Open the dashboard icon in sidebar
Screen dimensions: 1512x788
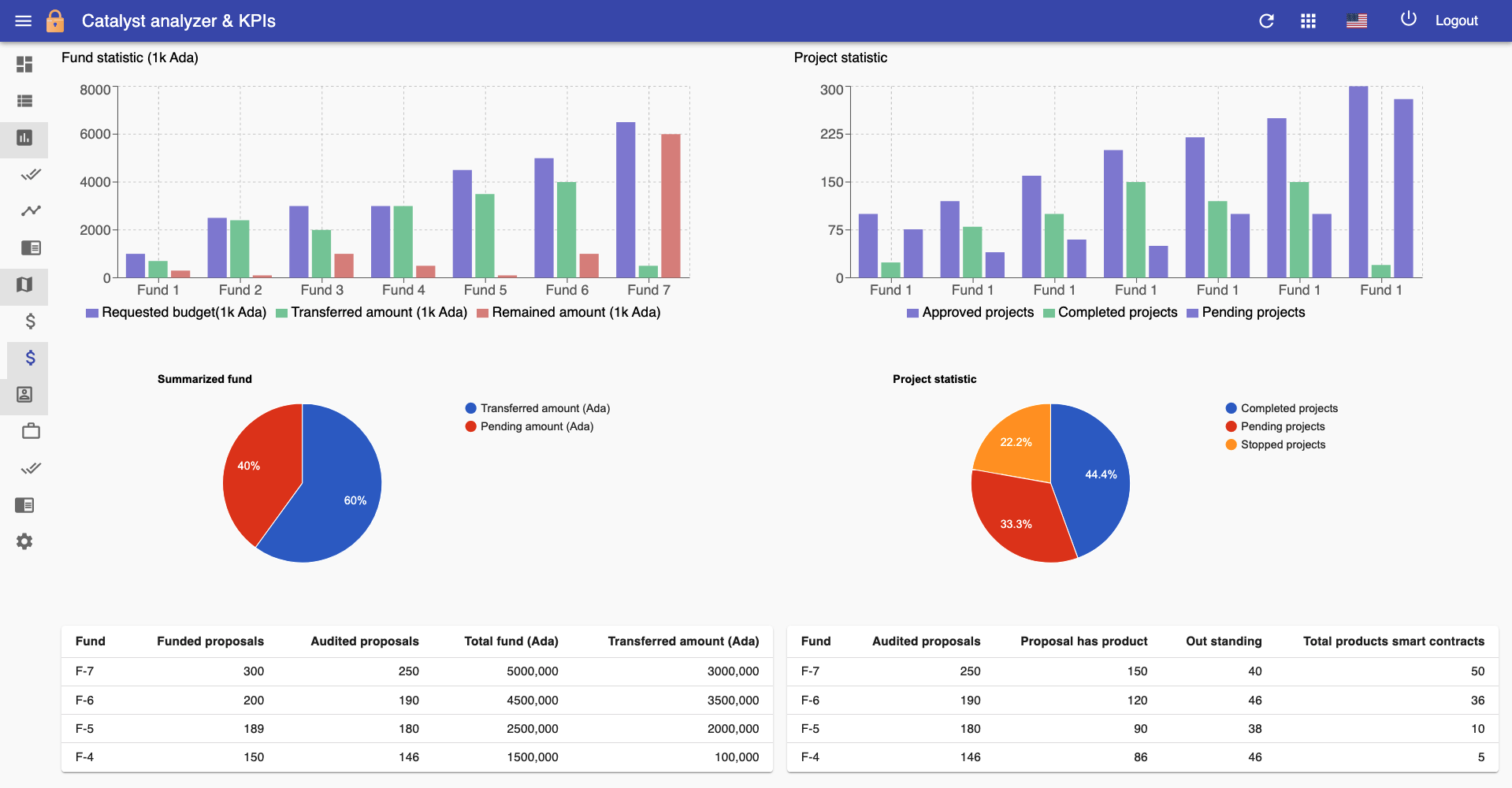(24, 64)
